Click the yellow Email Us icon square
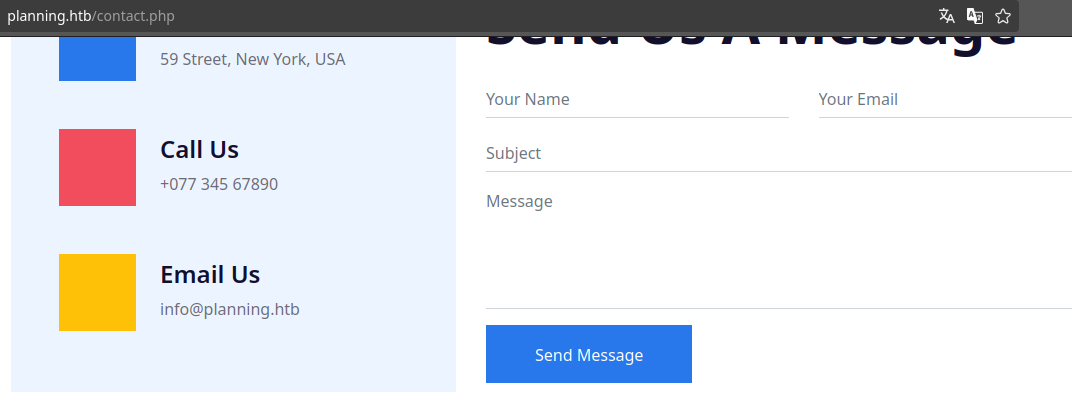 97,292
